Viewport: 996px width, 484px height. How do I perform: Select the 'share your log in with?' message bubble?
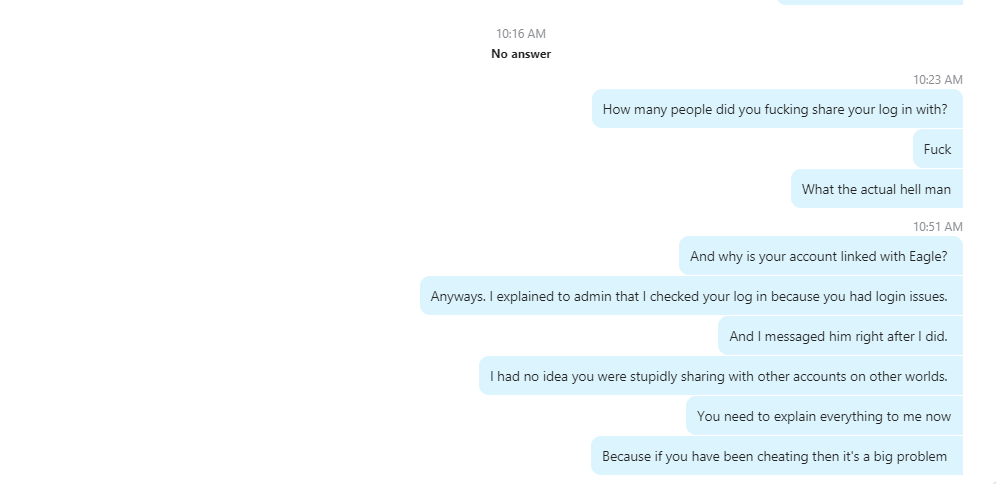click(x=777, y=109)
